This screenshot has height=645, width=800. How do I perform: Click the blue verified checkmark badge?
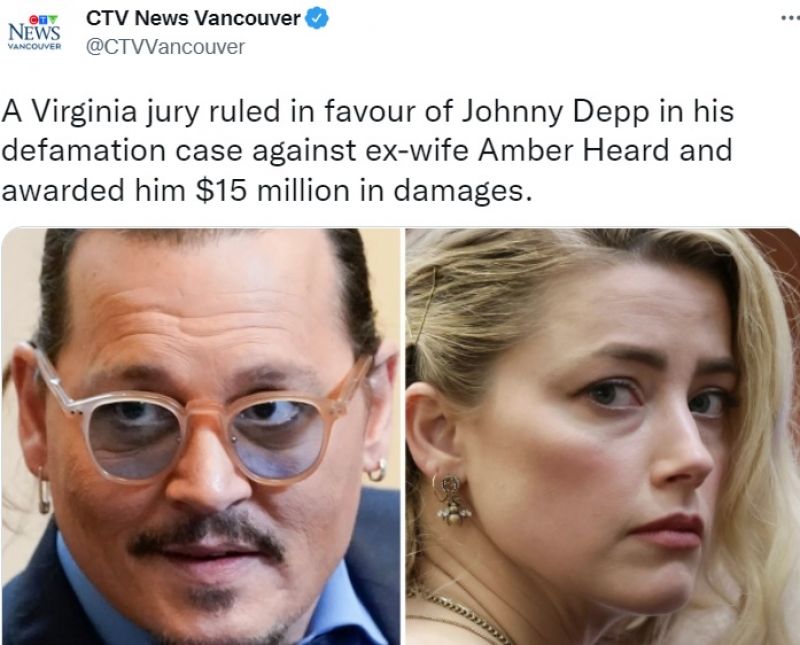coord(317,19)
